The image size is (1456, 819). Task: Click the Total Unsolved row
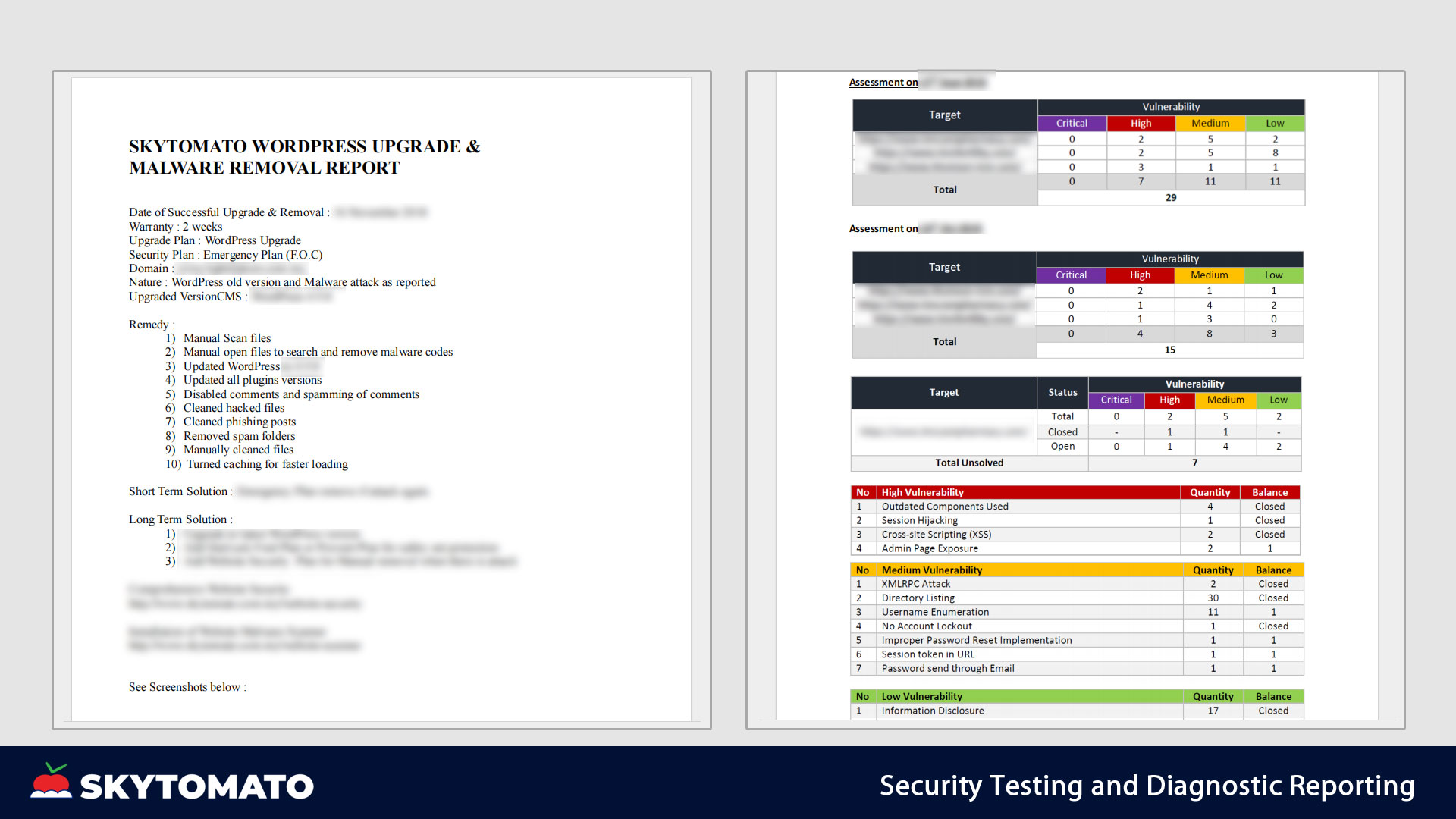(x=968, y=463)
